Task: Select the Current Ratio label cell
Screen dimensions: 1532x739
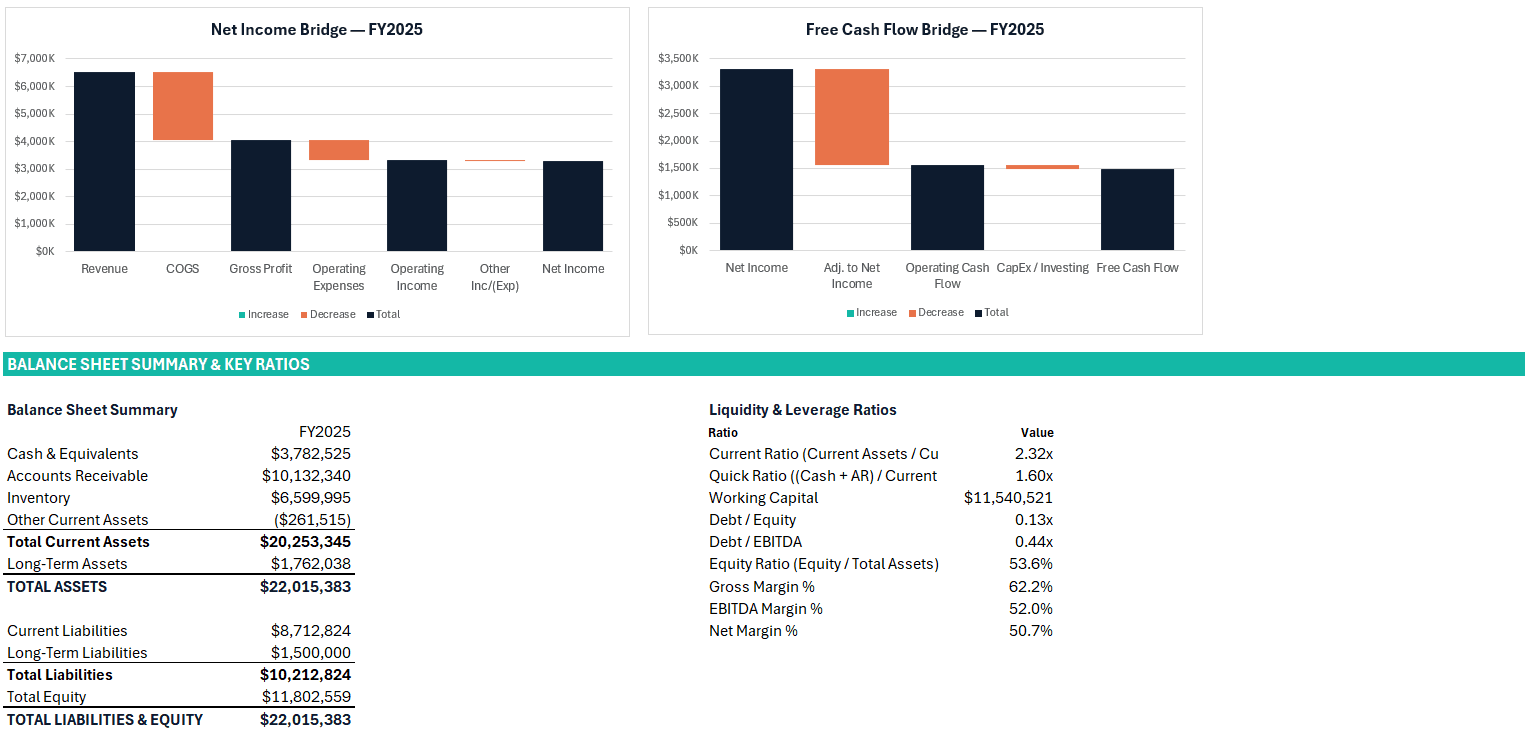Action: pyautogui.click(x=824, y=454)
